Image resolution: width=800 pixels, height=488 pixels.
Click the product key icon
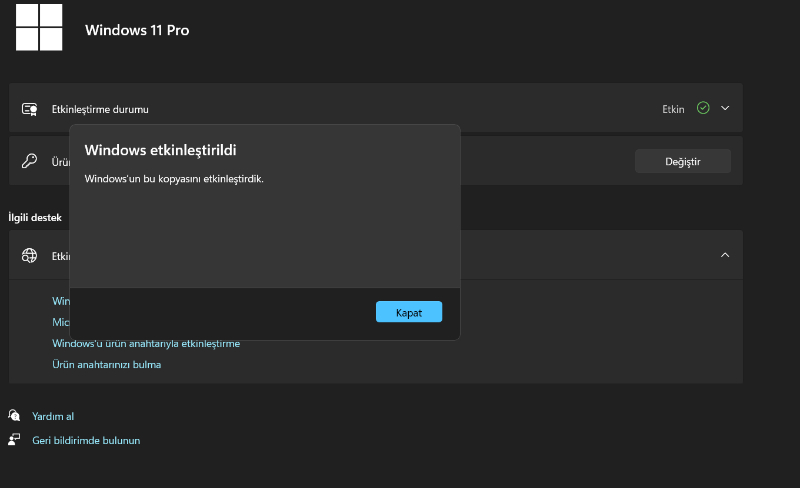(x=29, y=161)
